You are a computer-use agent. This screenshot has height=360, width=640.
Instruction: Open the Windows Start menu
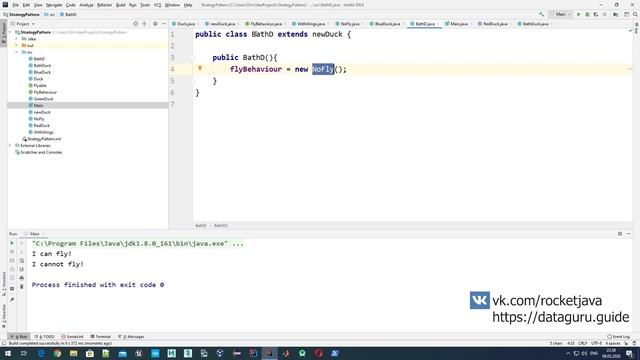[8, 353]
